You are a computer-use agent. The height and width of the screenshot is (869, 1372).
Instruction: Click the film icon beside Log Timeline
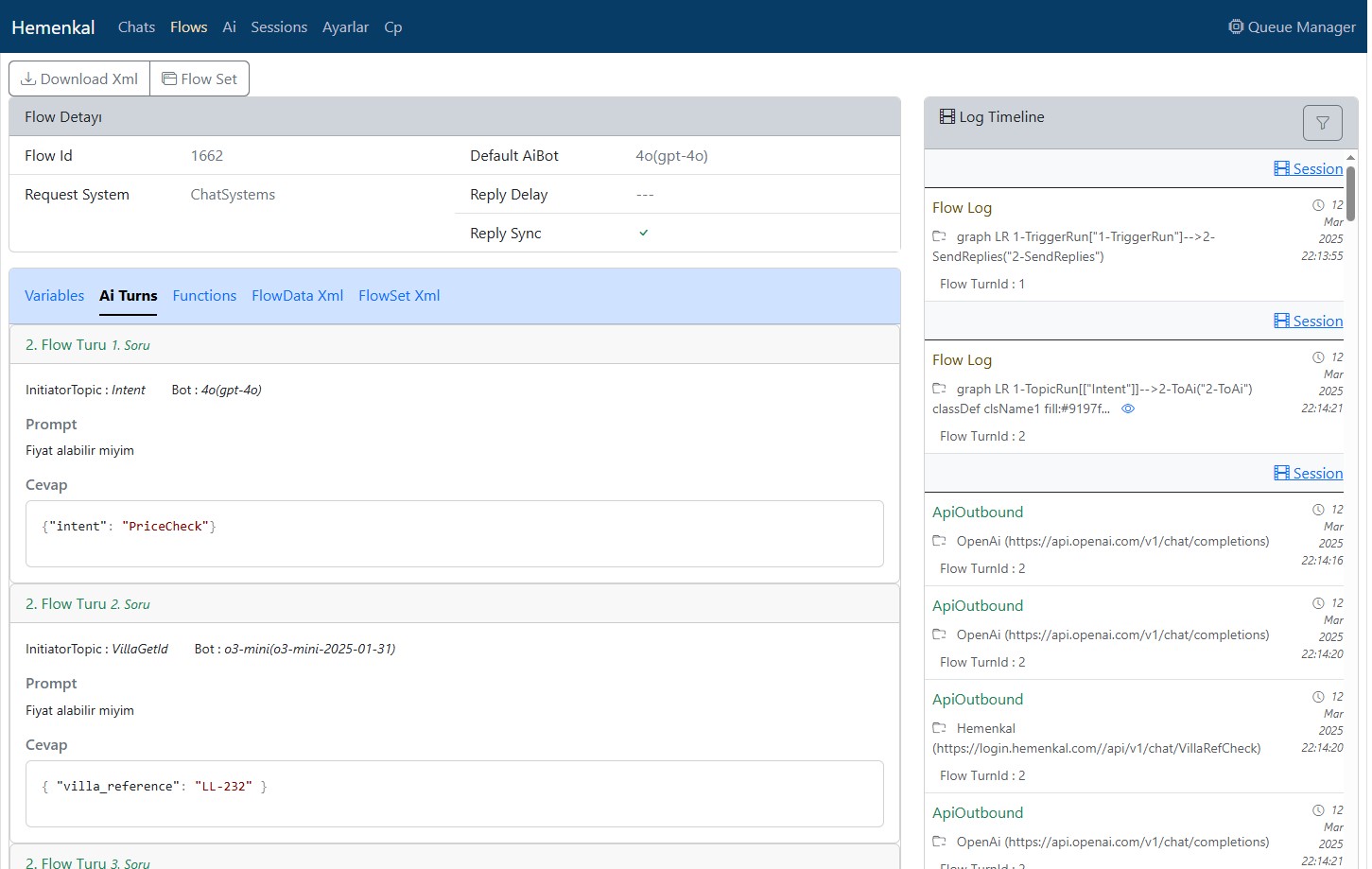pos(947,116)
